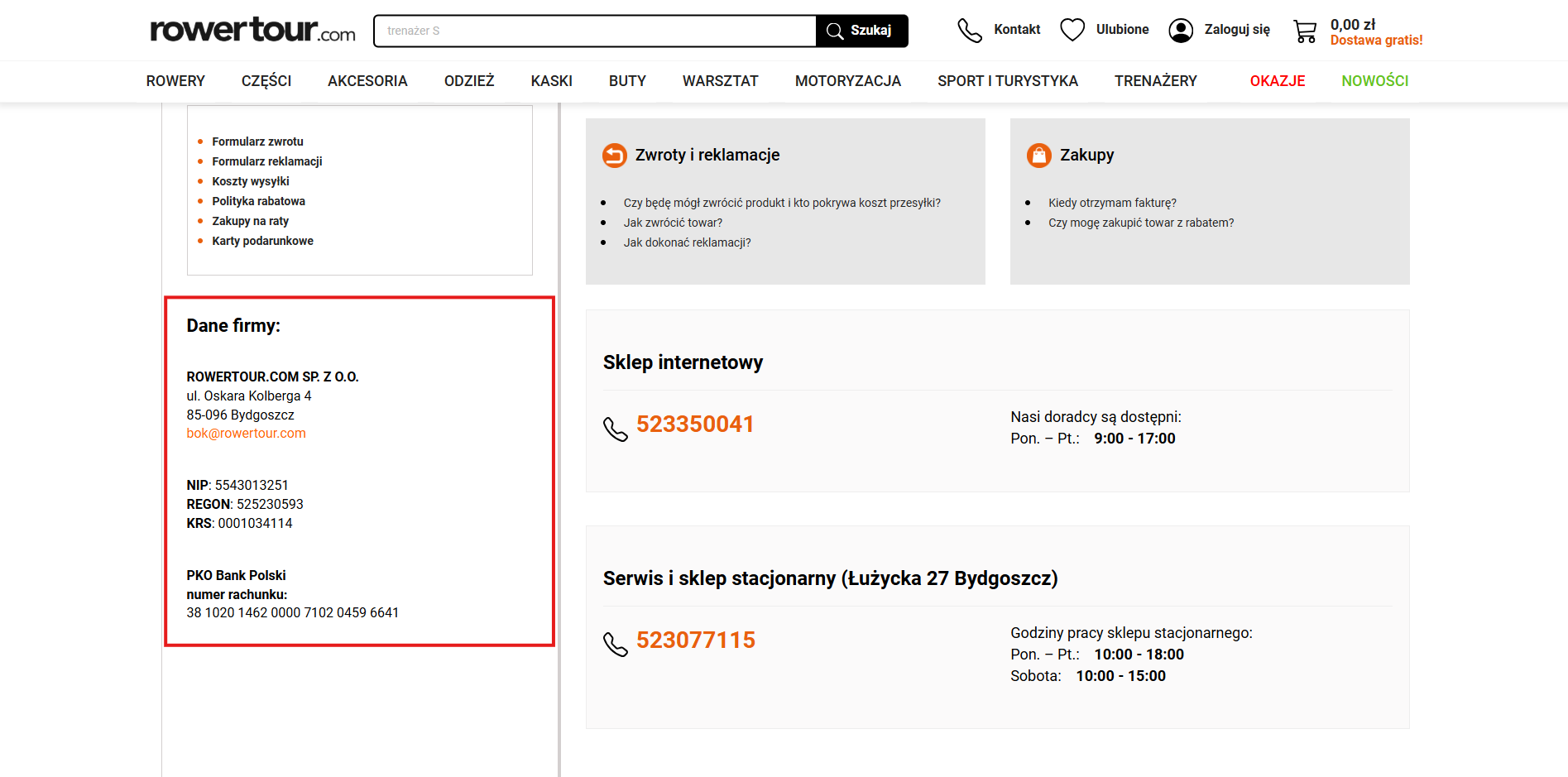Click the user profile icon
This screenshot has height=777, width=1568.
coord(1181,31)
